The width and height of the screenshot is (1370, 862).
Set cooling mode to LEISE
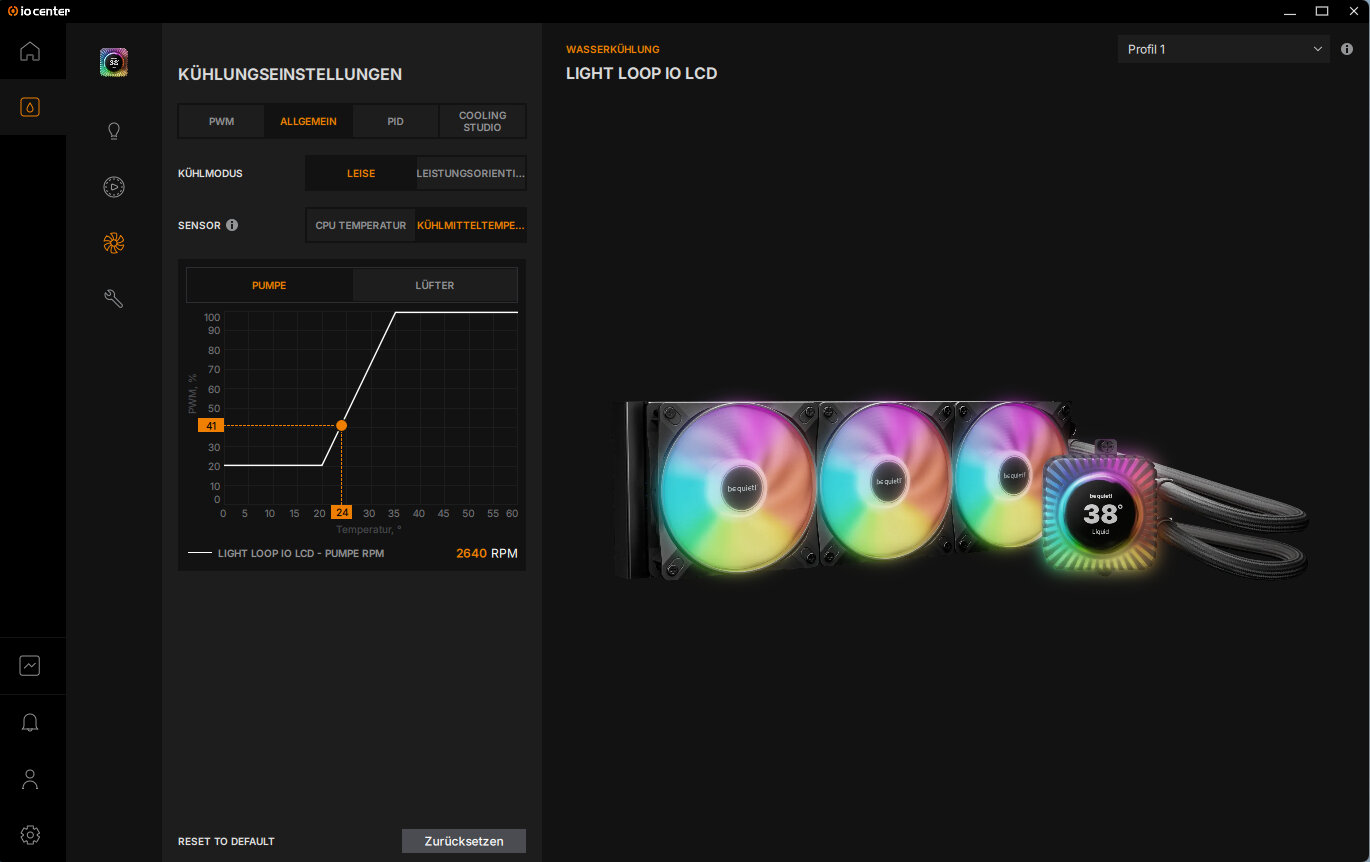click(361, 173)
